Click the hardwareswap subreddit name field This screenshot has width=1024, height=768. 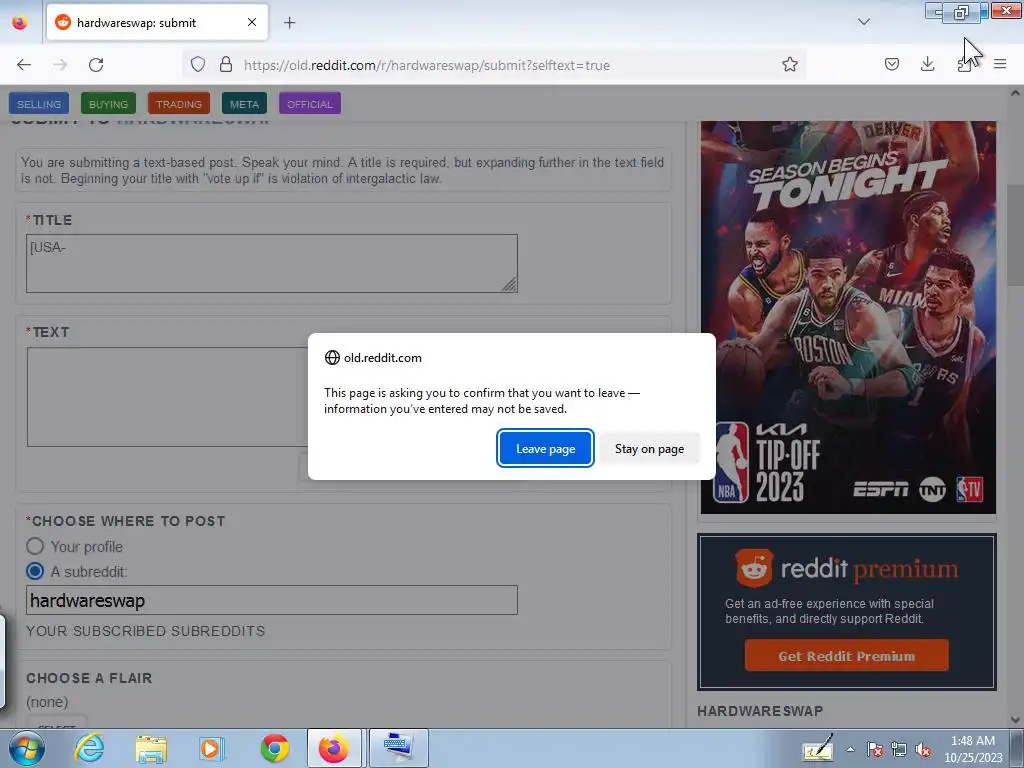[272, 600]
